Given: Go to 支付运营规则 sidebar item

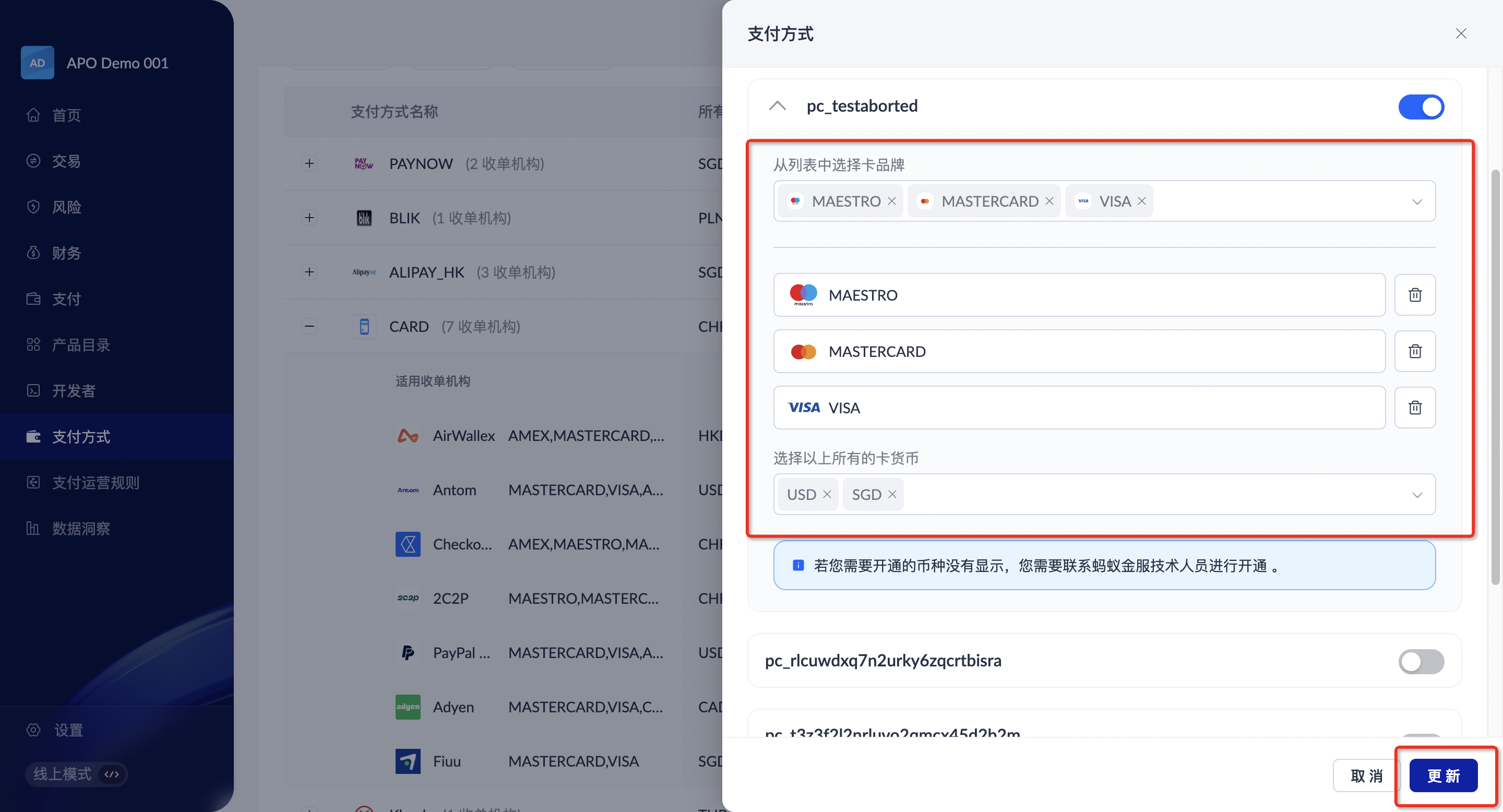Looking at the screenshot, I should point(96,482).
